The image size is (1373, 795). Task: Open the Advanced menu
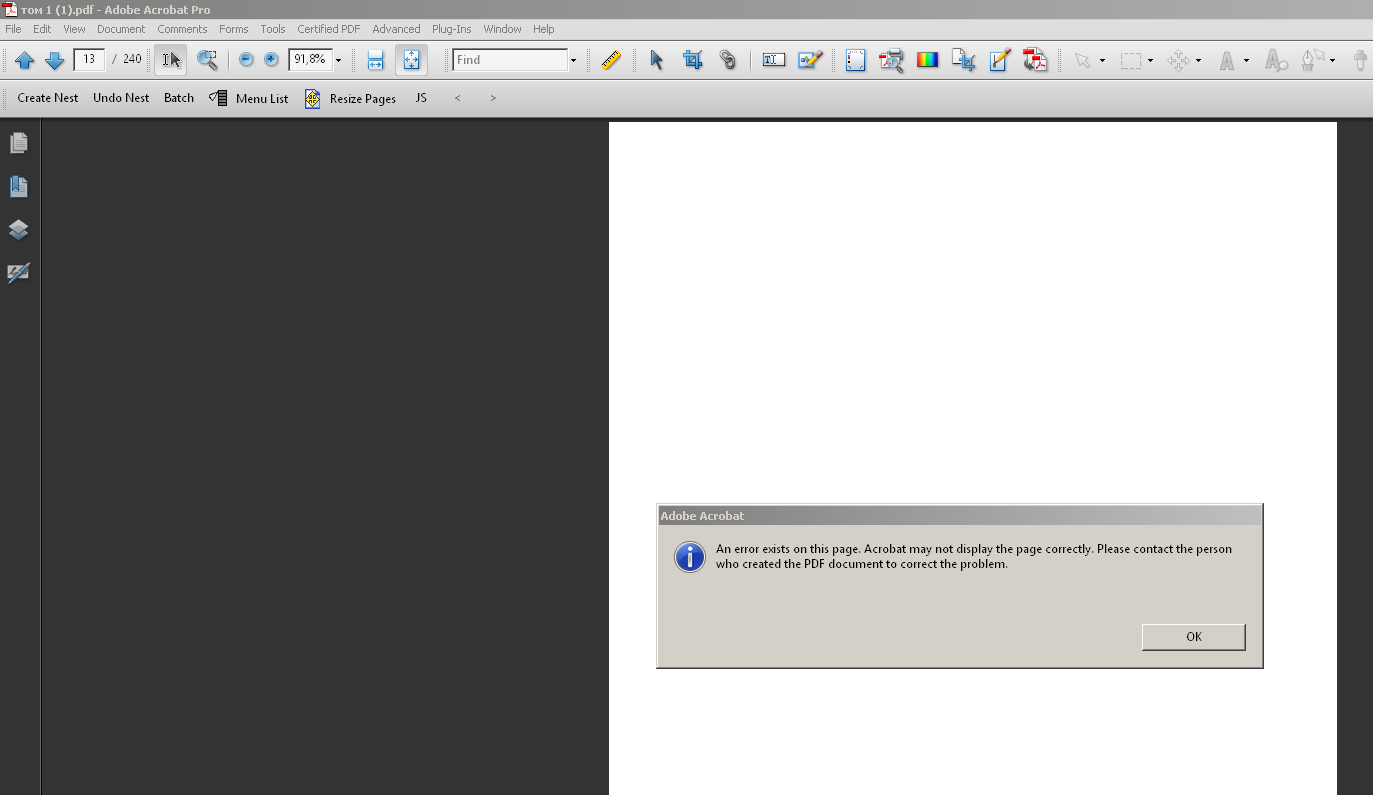point(396,29)
